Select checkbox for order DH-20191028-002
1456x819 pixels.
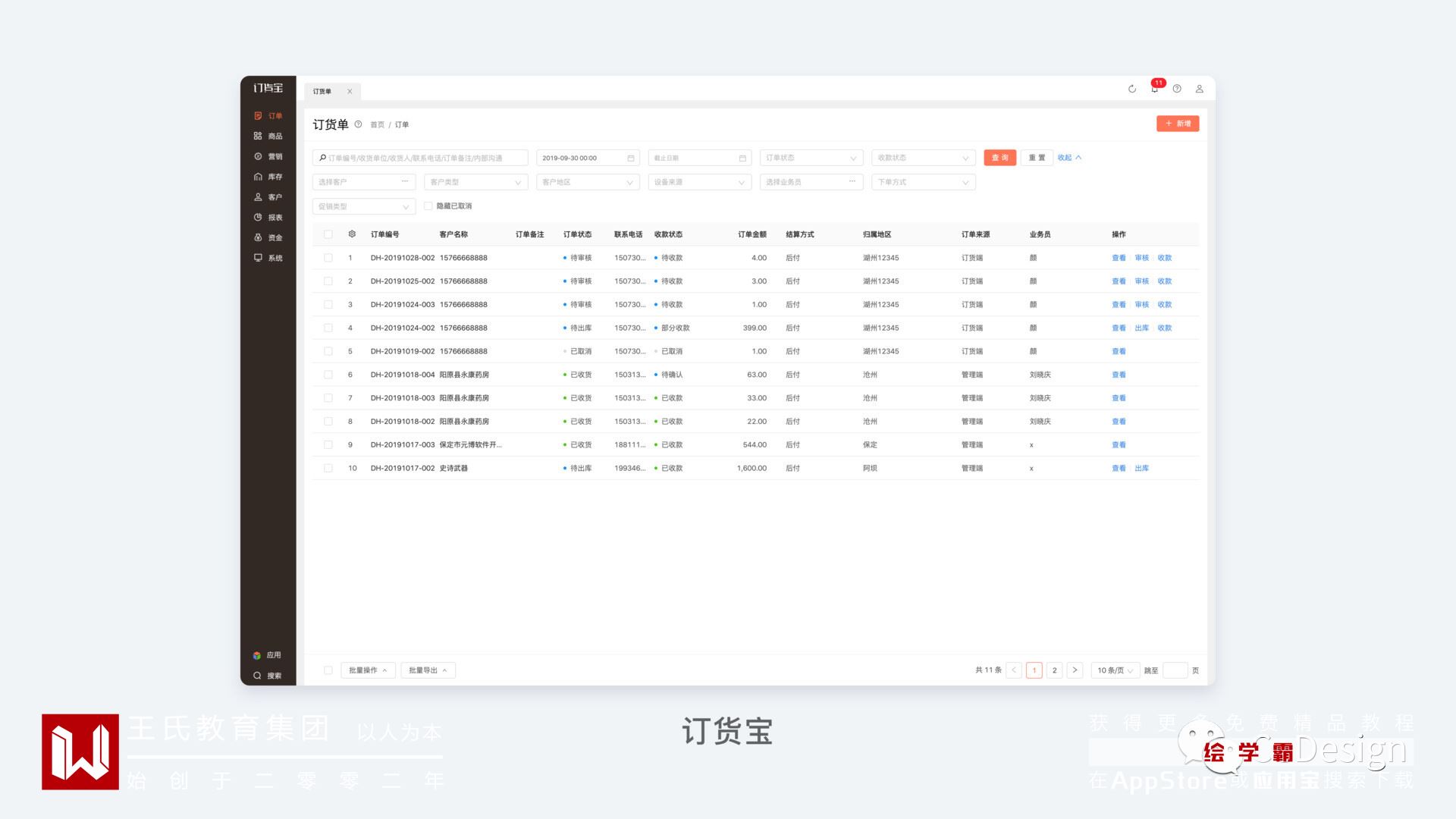click(x=328, y=258)
